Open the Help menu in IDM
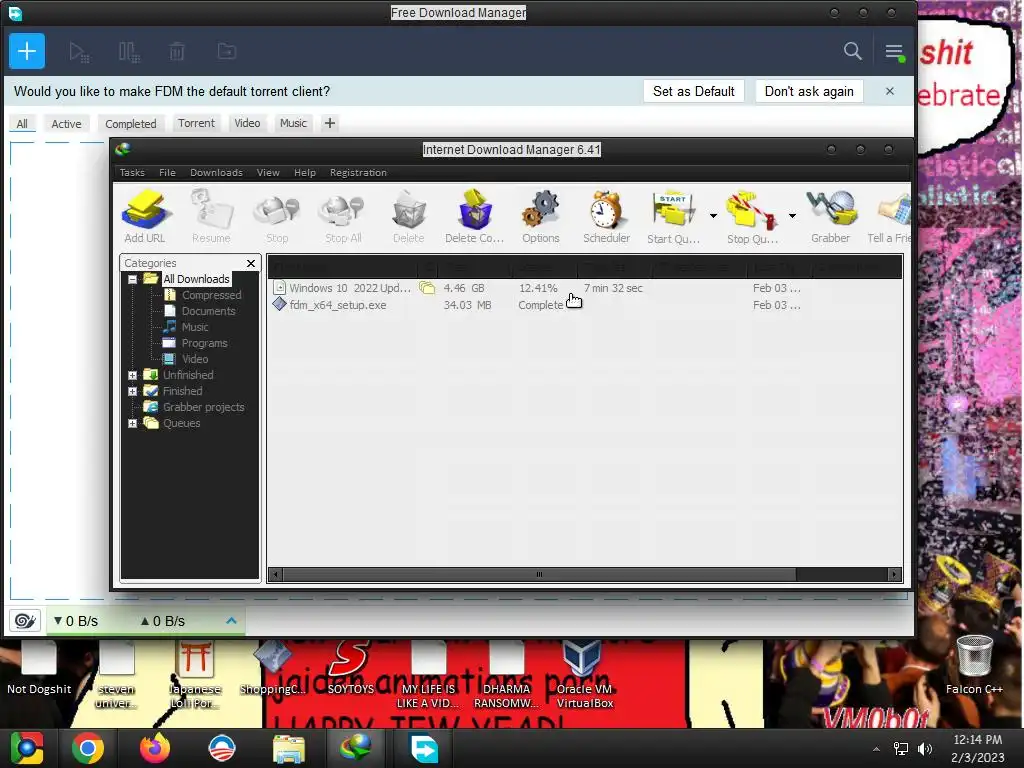The height and width of the screenshot is (768, 1024). coord(304,172)
